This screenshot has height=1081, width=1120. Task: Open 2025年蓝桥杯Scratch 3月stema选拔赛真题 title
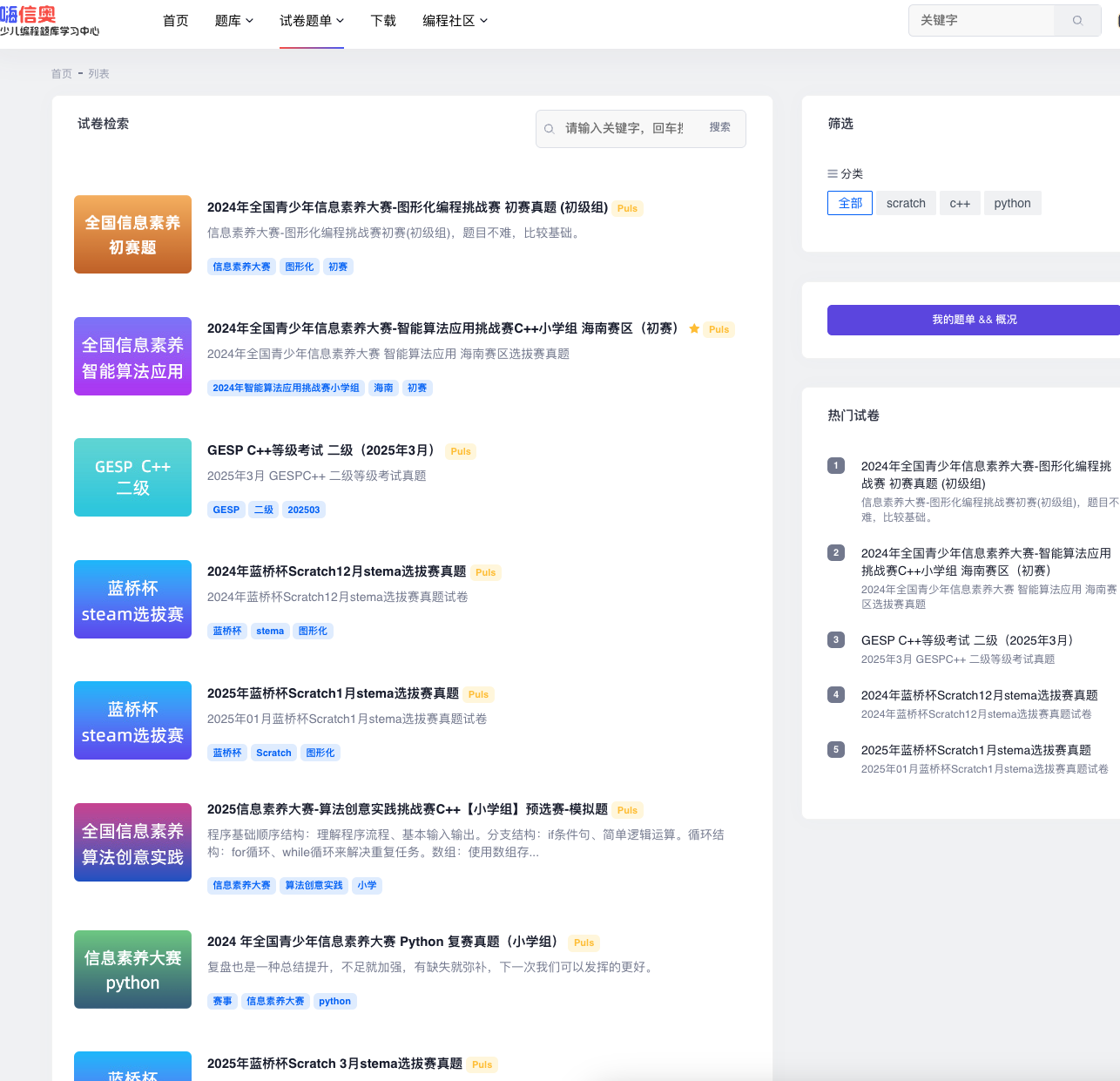pyautogui.click(x=334, y=1064)
